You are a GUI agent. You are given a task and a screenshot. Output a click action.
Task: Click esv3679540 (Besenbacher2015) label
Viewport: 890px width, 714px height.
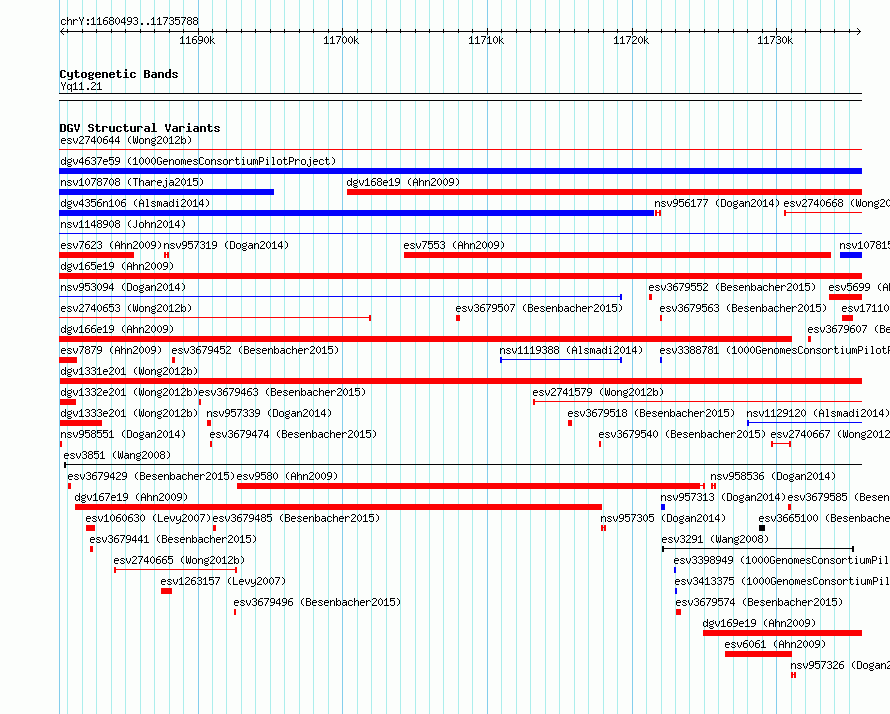[682, 434]
